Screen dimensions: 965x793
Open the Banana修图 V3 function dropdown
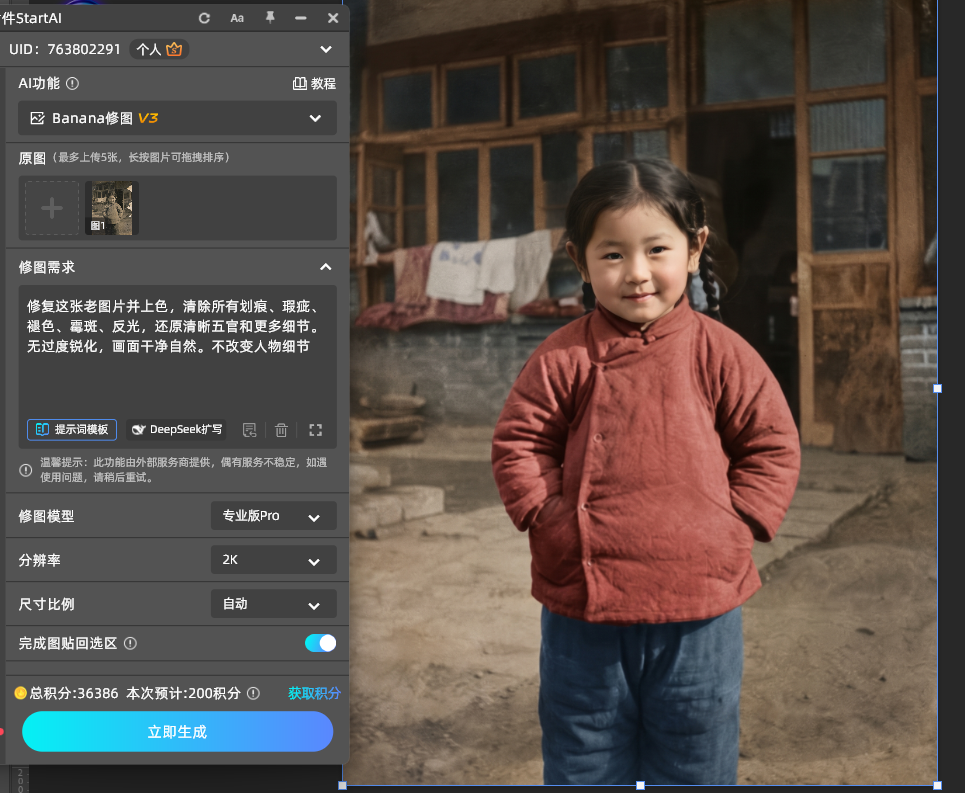tap(177, 118)
